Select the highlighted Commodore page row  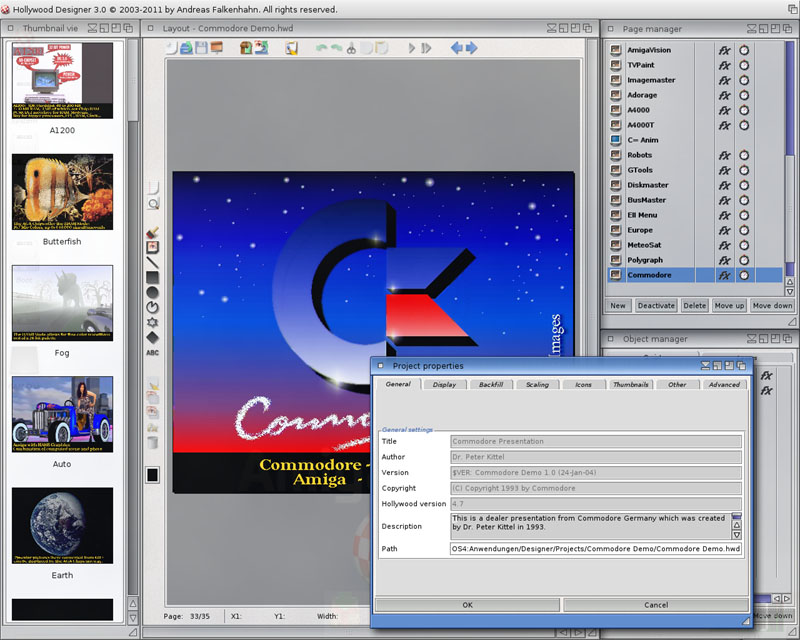695,275
